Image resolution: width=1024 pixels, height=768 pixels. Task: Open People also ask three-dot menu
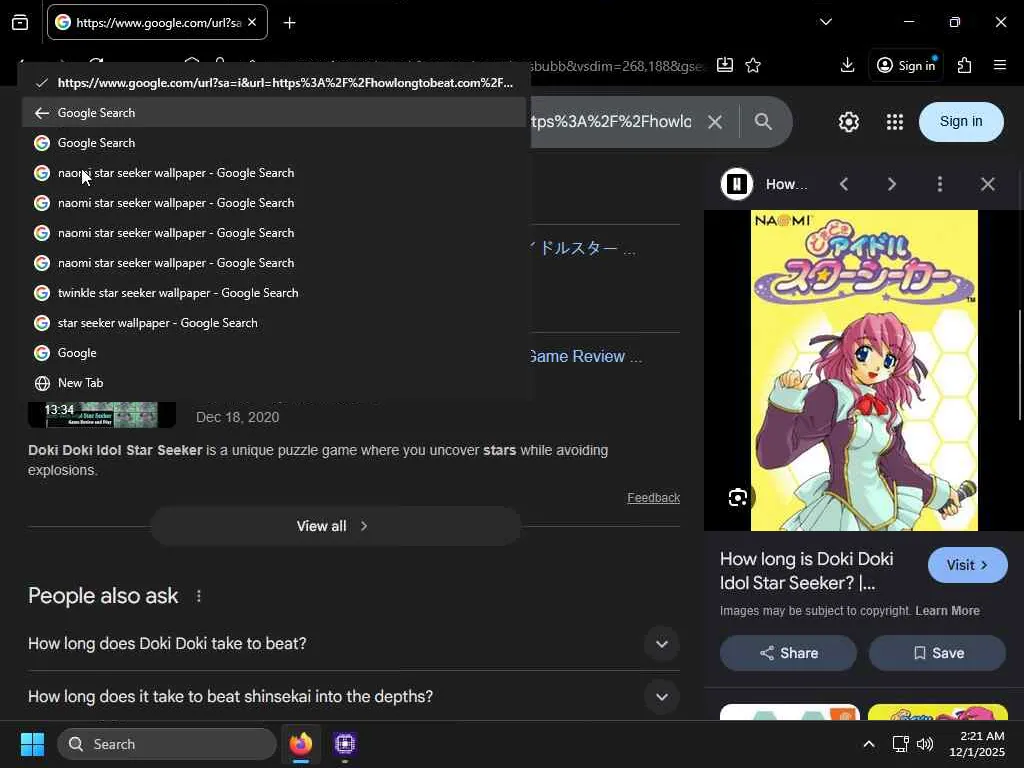pyautogui.click(x=199, y=596)
